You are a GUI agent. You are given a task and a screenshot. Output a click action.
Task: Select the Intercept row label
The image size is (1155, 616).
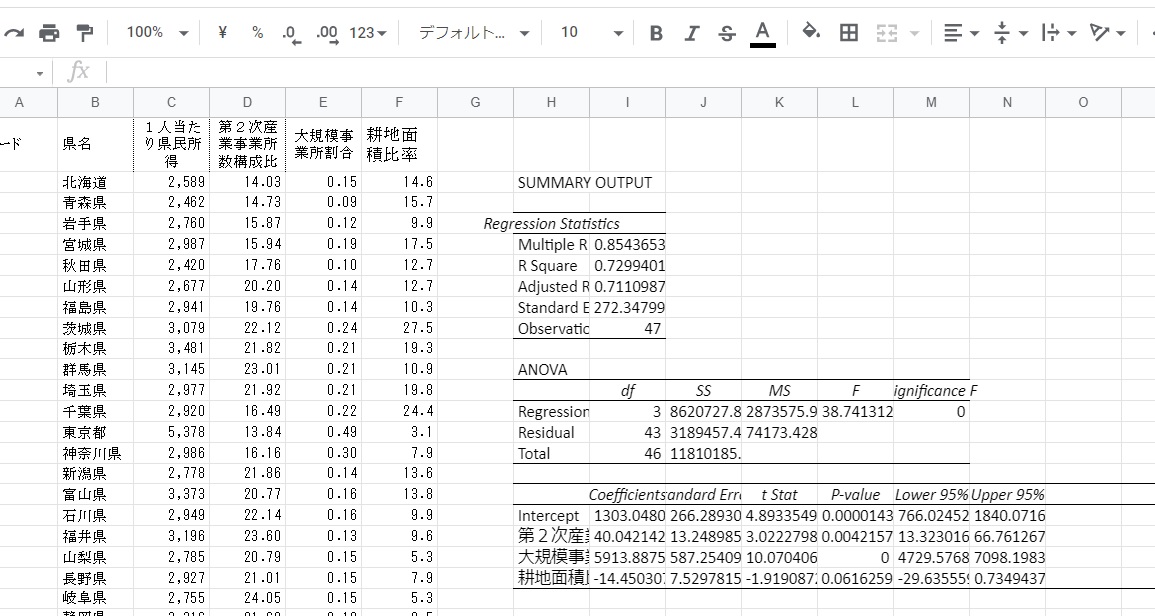551,516
